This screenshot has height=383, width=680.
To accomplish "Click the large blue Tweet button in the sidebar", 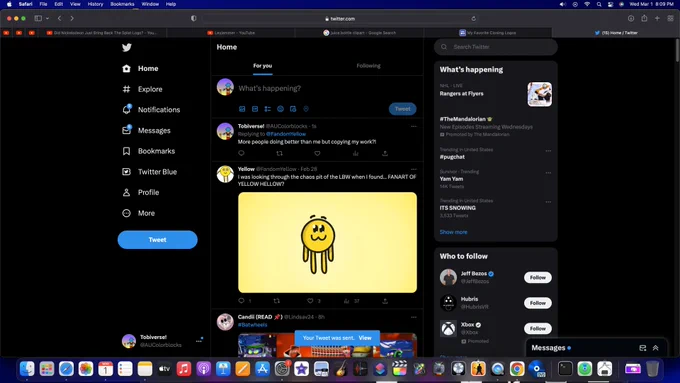I will point(157,239).
